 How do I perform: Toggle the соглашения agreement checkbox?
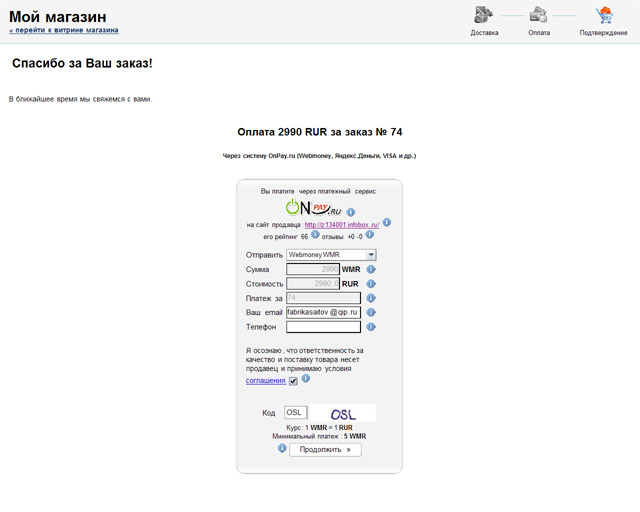pos(293,381)
